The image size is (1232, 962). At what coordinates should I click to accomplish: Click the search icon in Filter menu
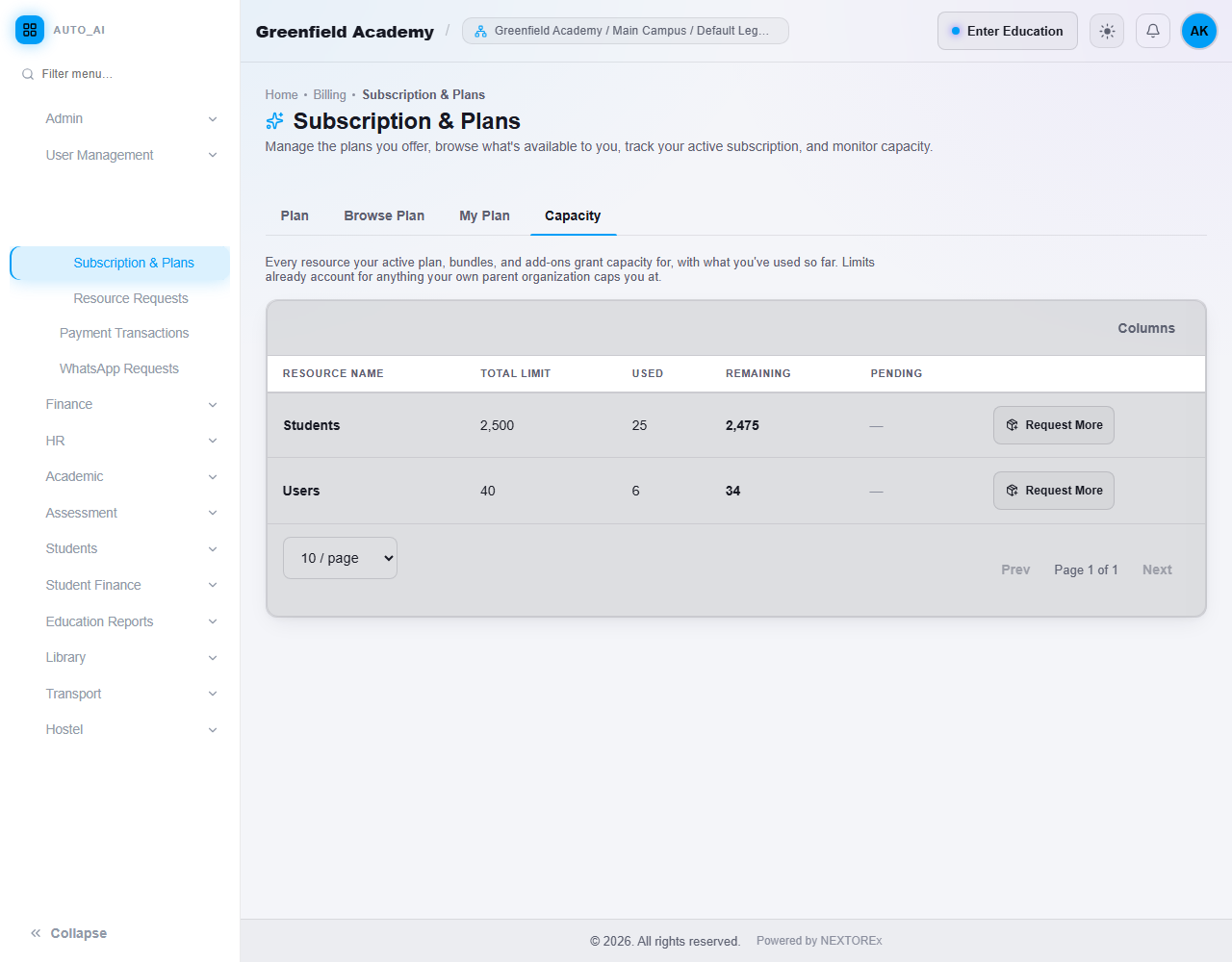point(28,74)
